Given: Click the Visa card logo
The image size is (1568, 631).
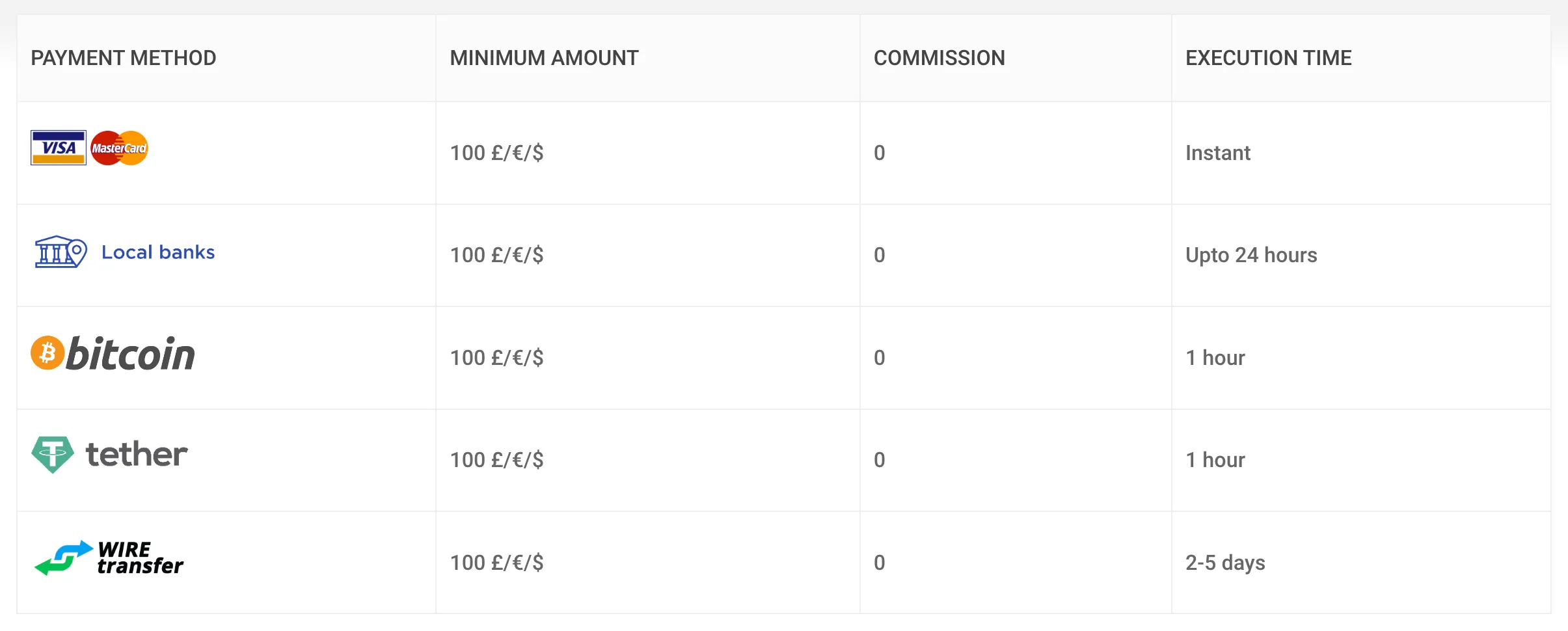Looking at the screenshot, I should click(x=59, y=148).
